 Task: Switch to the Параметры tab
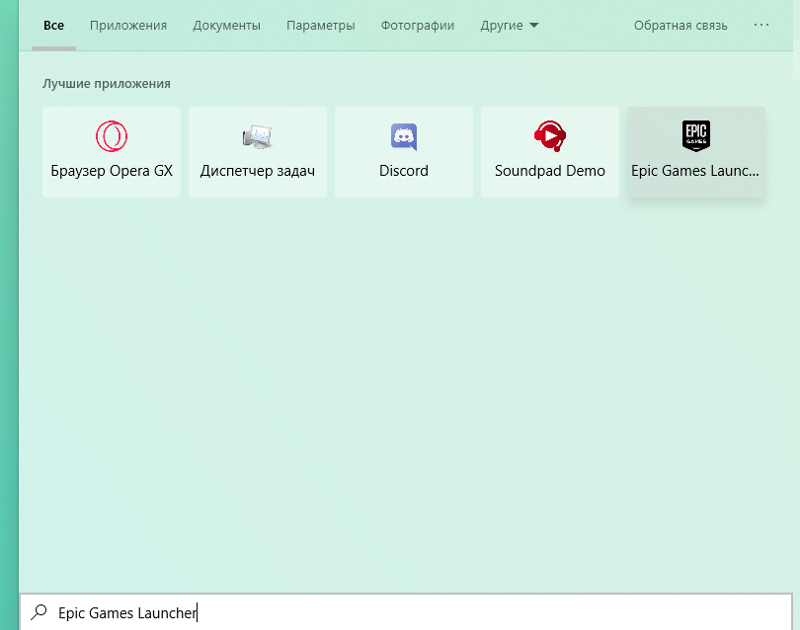pyautogui.click(x=320, y=26)
